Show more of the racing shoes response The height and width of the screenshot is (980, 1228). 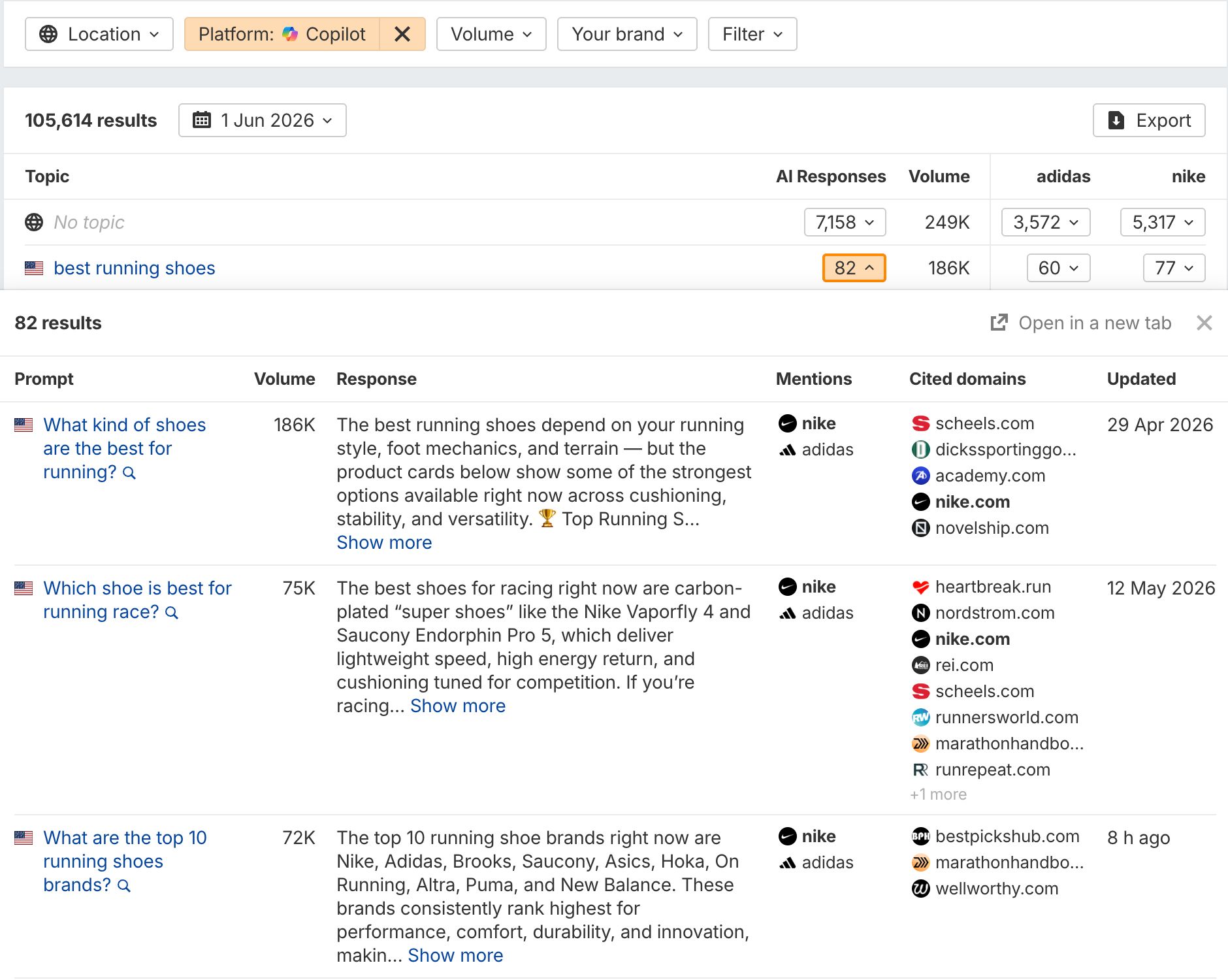458,706
